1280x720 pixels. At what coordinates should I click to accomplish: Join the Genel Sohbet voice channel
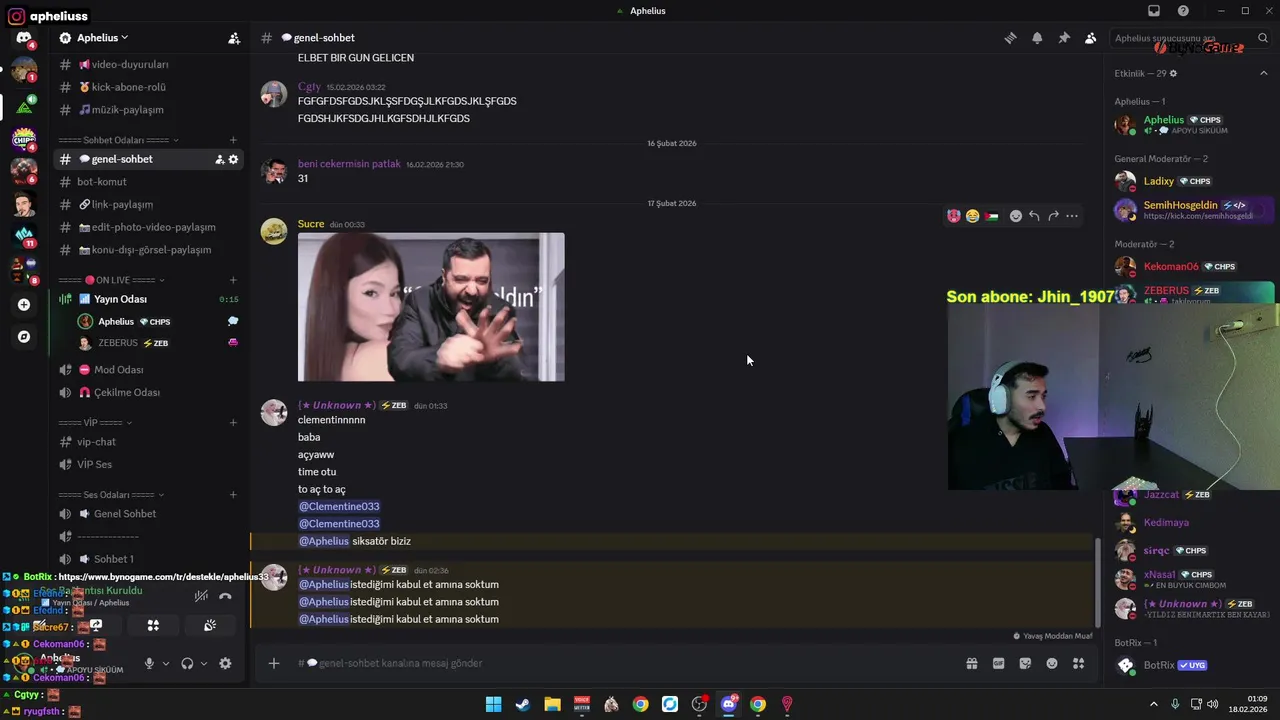148,514
